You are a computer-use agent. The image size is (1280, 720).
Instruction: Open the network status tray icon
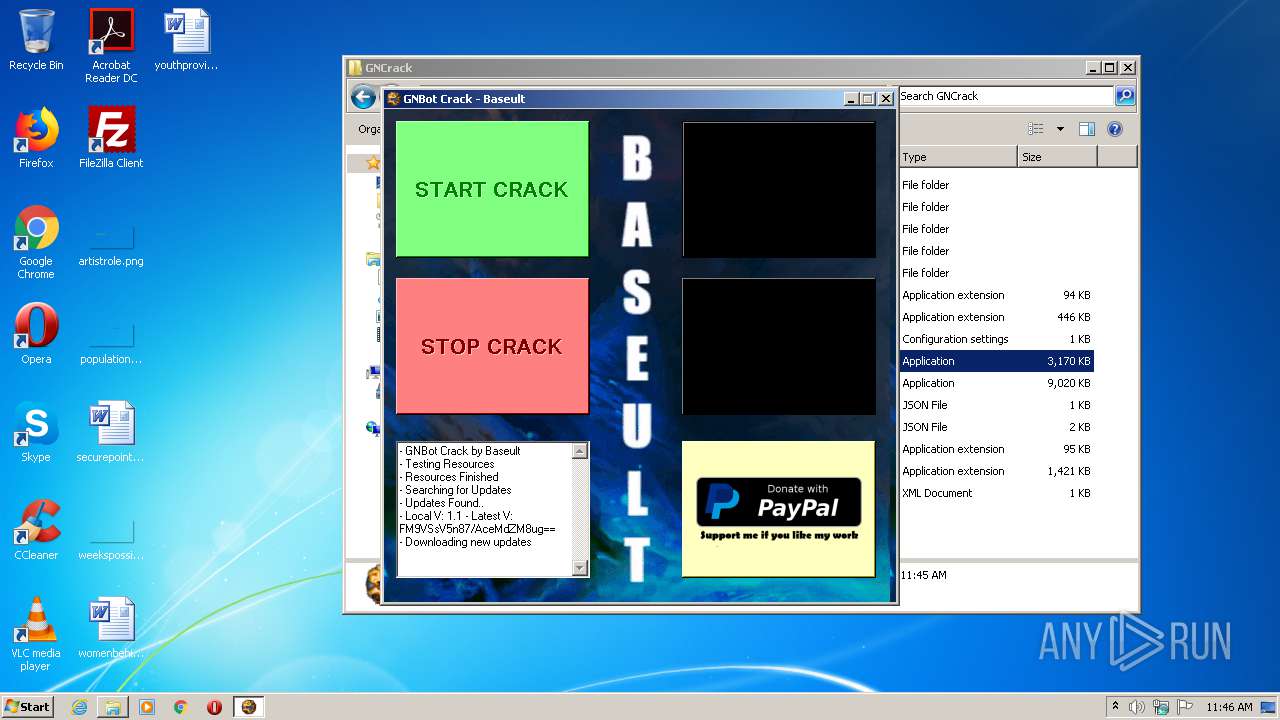[x=1161, y=707]
